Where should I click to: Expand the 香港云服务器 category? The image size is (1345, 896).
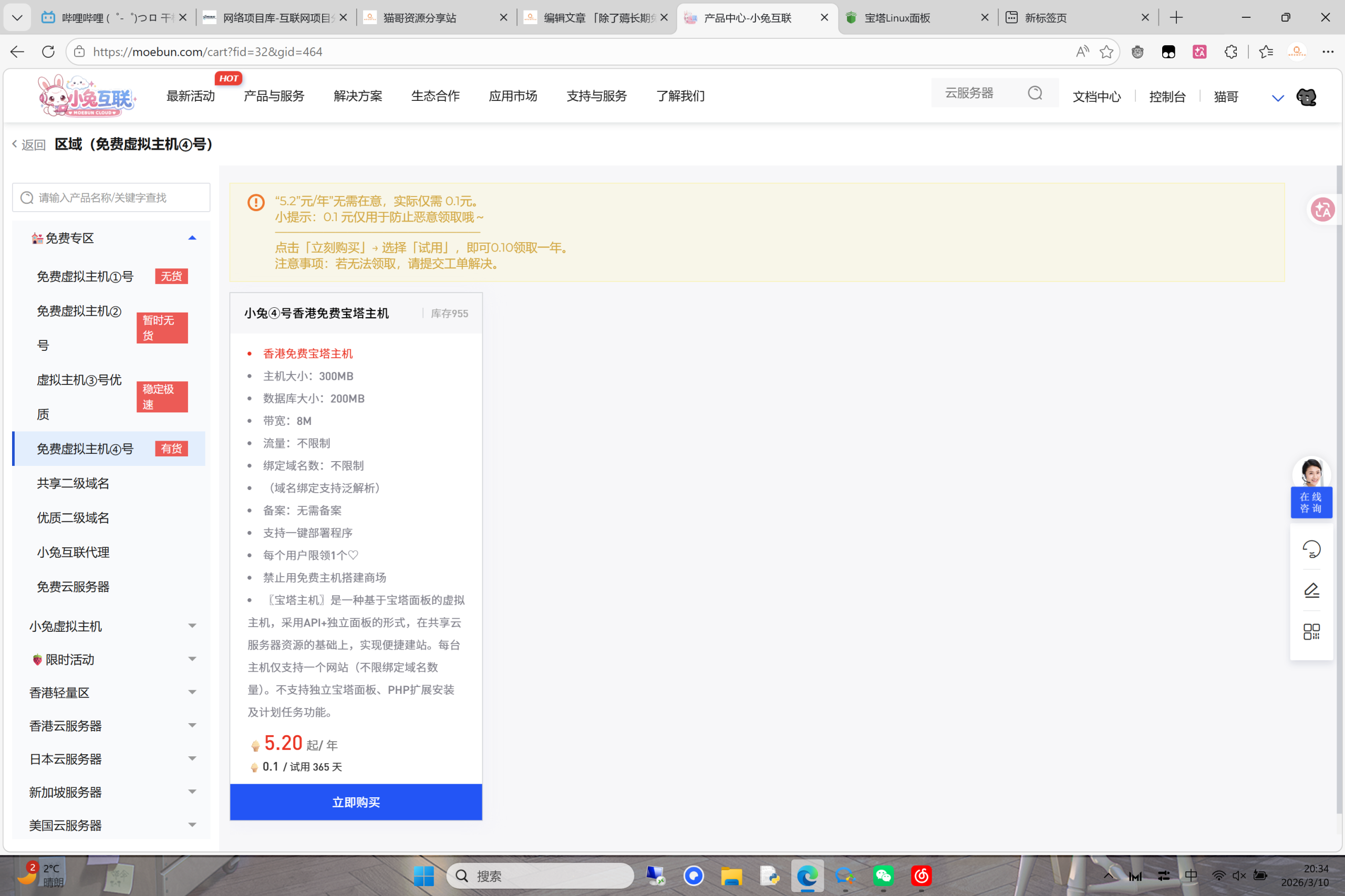click(192, 726)
